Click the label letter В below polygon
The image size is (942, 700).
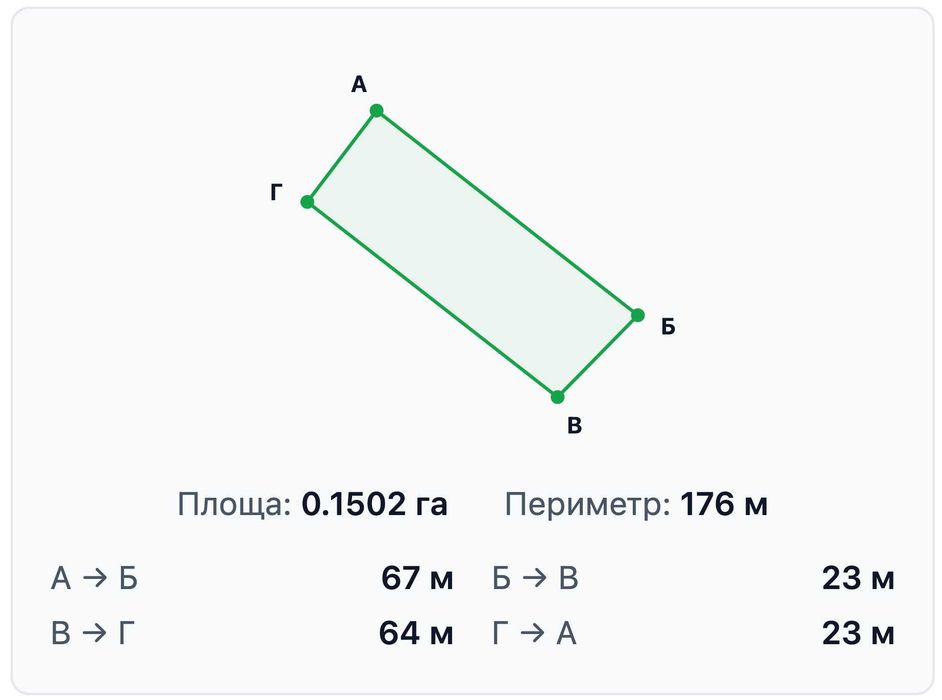tap(574, 425)
